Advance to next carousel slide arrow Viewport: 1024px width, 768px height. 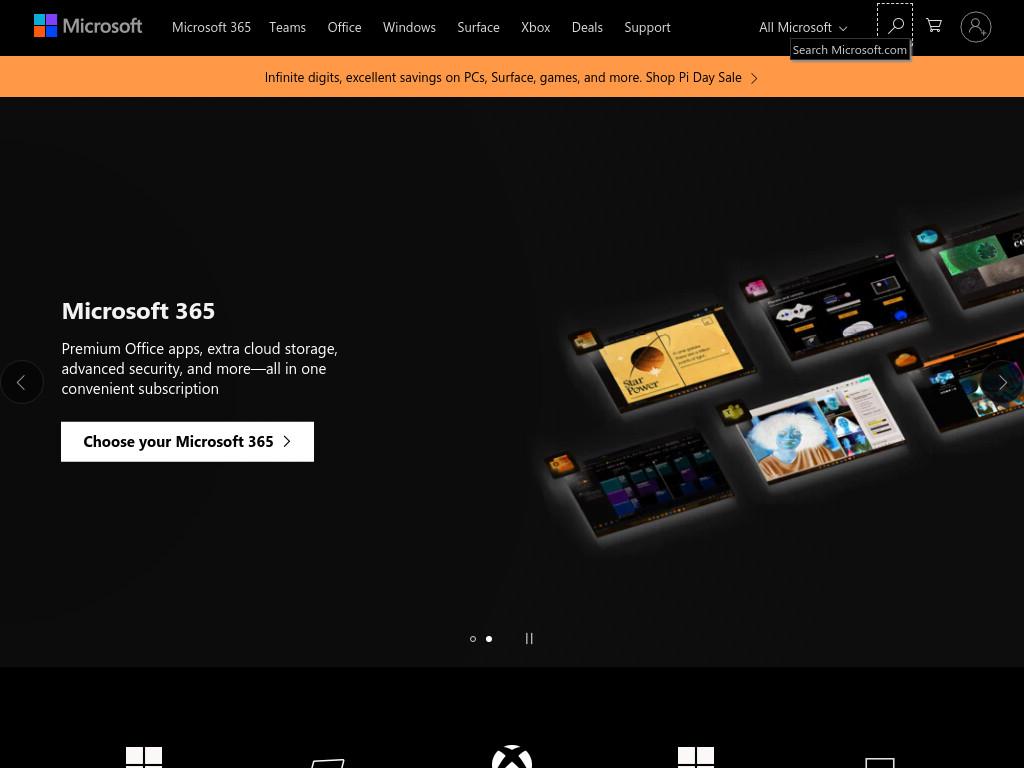pos(1002,382)
